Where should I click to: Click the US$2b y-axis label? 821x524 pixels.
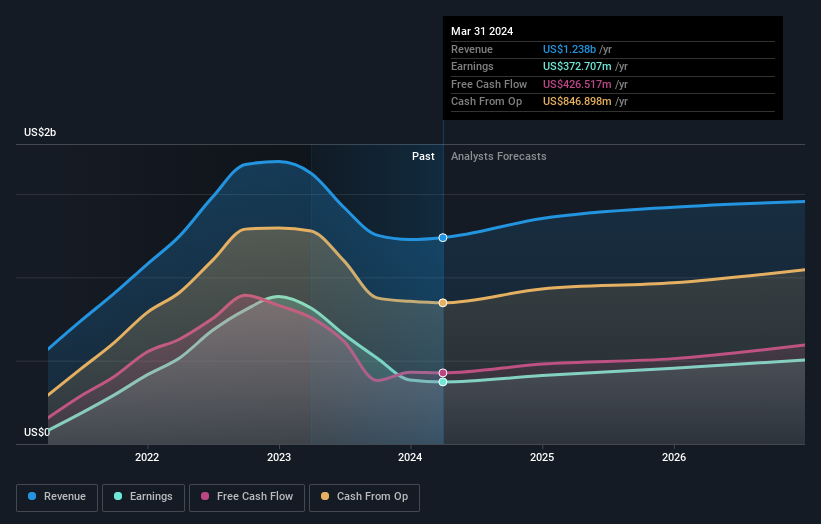pos(40,132)
